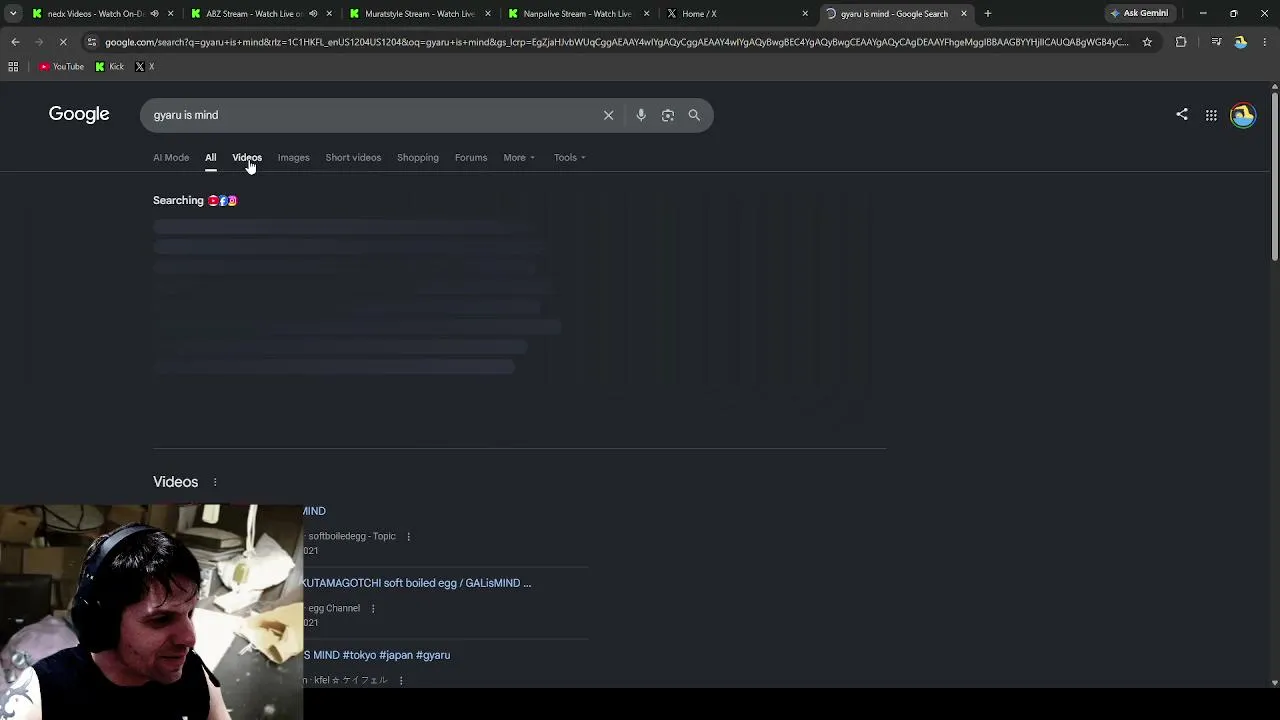Open KUTAMAGOTCHI soft boiled egg video link
Screen dimensions: 1280x720
[416, 583]
